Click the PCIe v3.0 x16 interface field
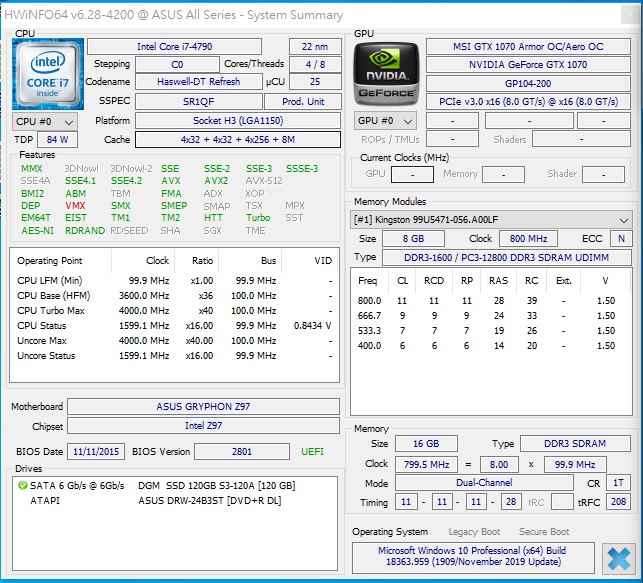643x583 pixels. point(528,102)
